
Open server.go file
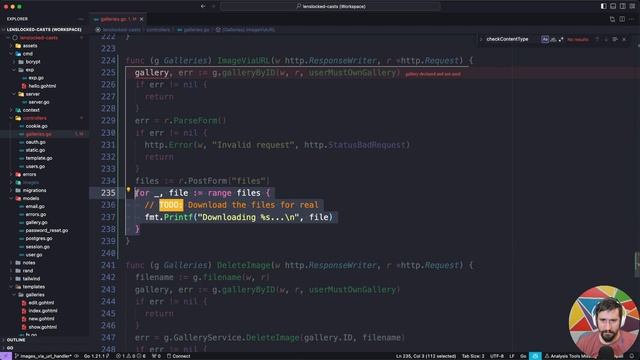tap(39, 102)
